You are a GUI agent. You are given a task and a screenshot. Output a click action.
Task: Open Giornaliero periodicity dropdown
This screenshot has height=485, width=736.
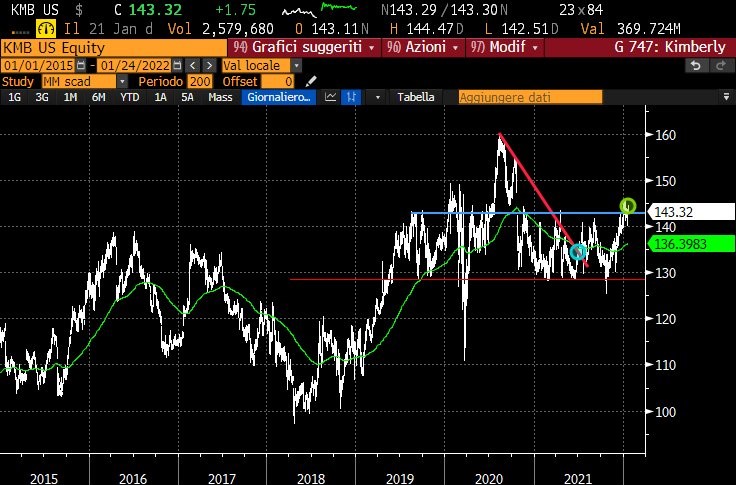[x=279, y=97]
